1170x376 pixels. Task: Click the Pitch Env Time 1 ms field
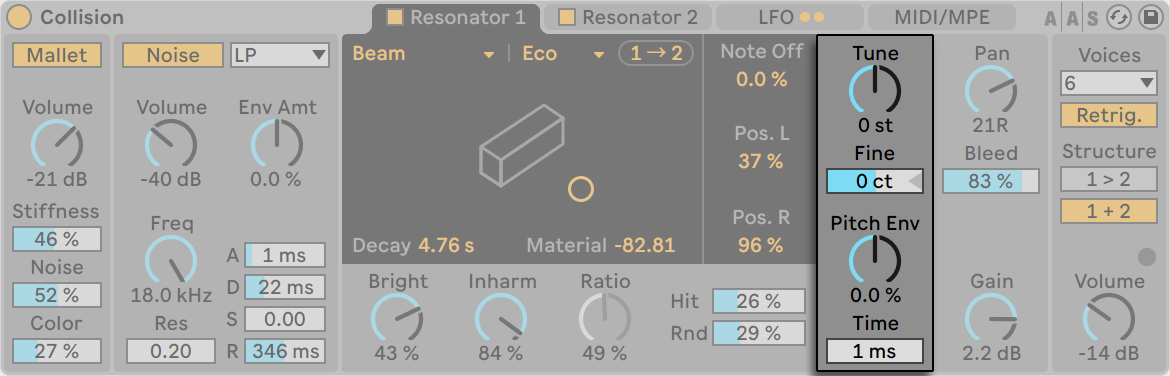tap(875, 351)
